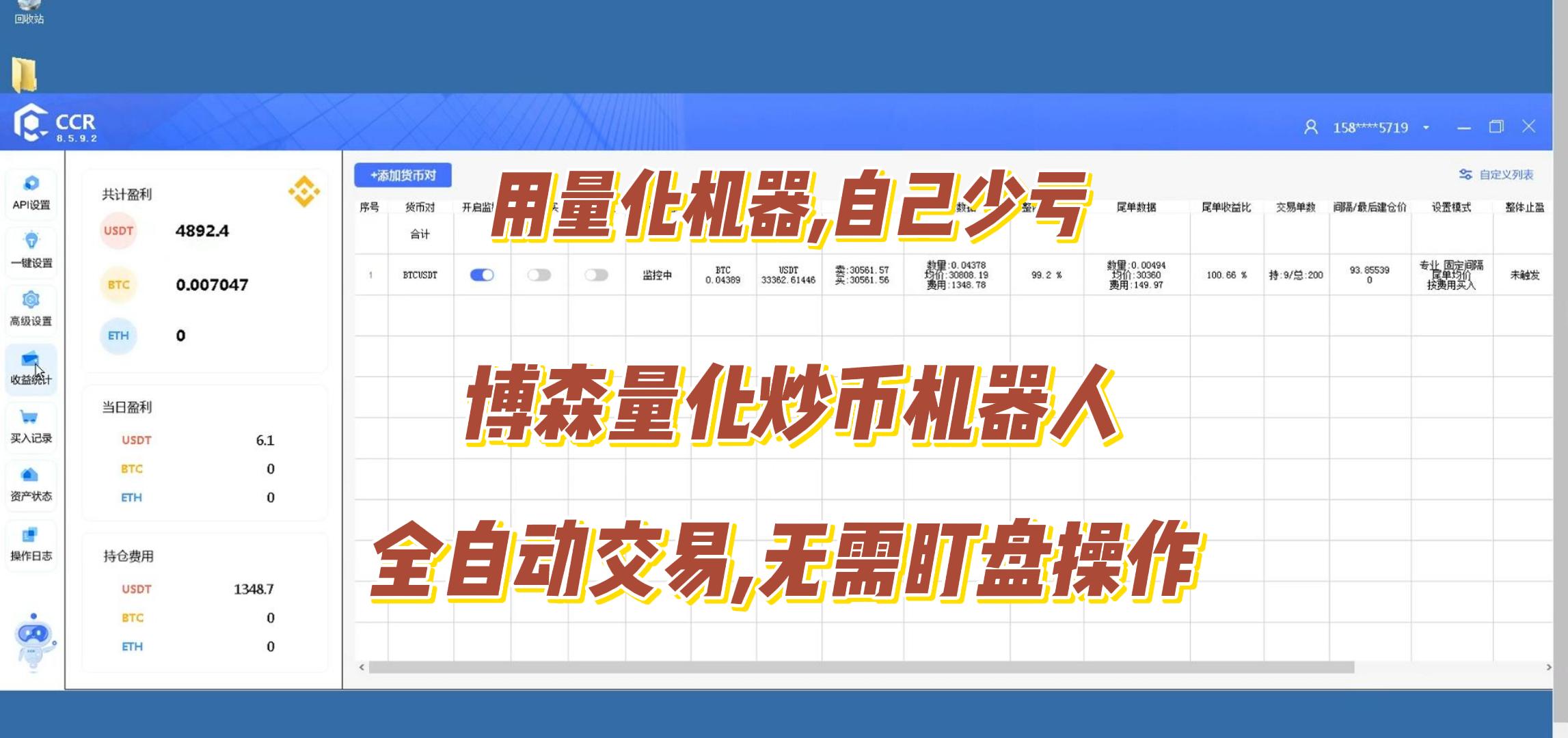Click the USDT badge under 共计盈利
This screenshot has height=738, width=1568.
(118, 231)
